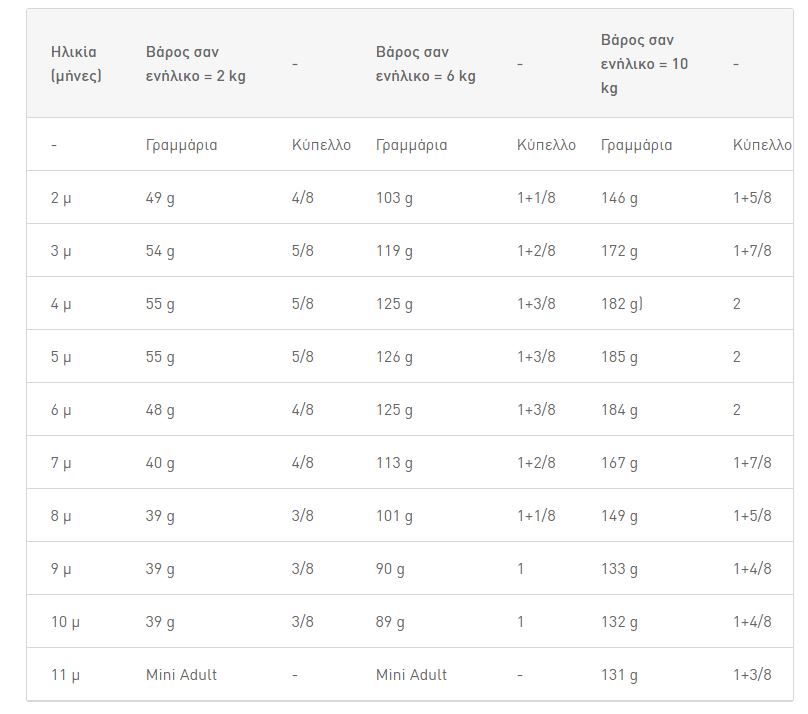Click the 90 g cell in 9 μ row

[390, 569]
